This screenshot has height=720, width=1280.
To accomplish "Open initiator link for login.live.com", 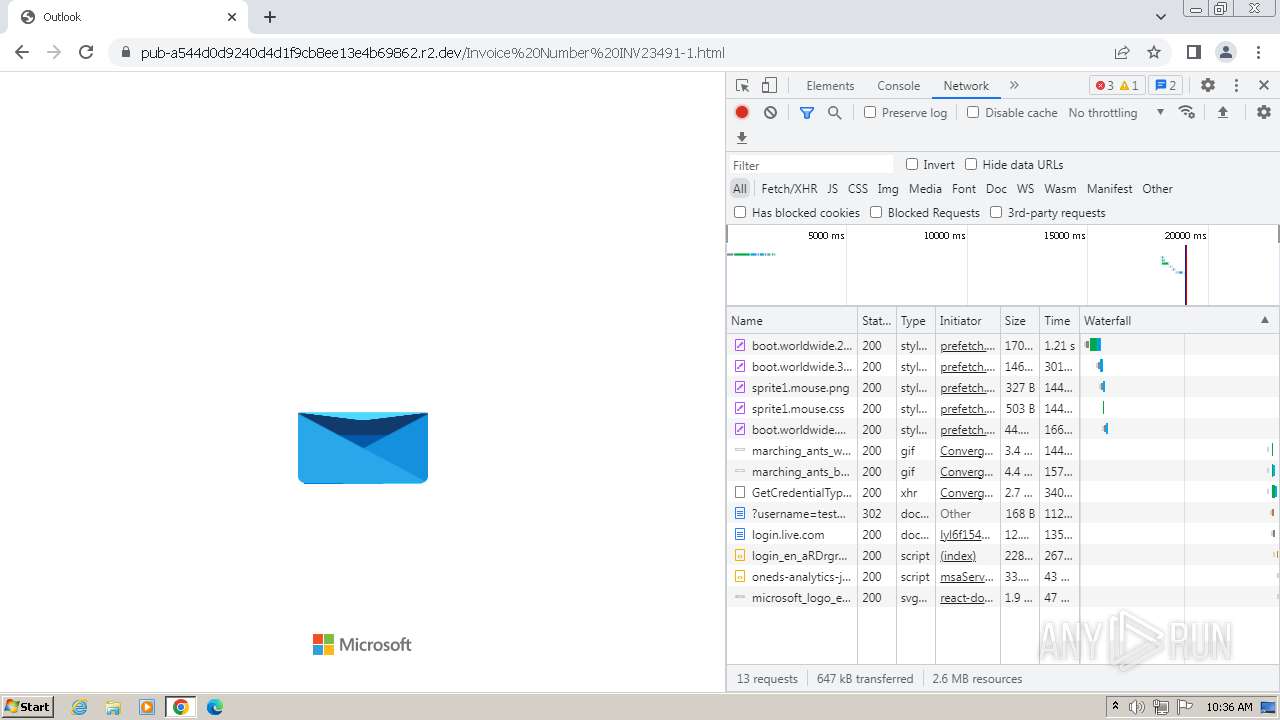I will (967, 535).
